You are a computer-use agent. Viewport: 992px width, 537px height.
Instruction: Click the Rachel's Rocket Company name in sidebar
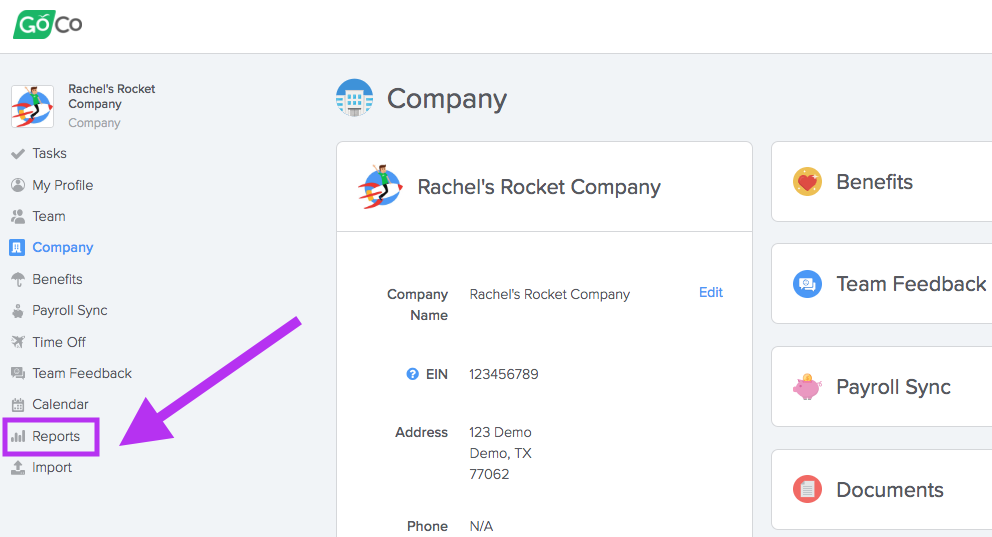click(x=111, y=96)
